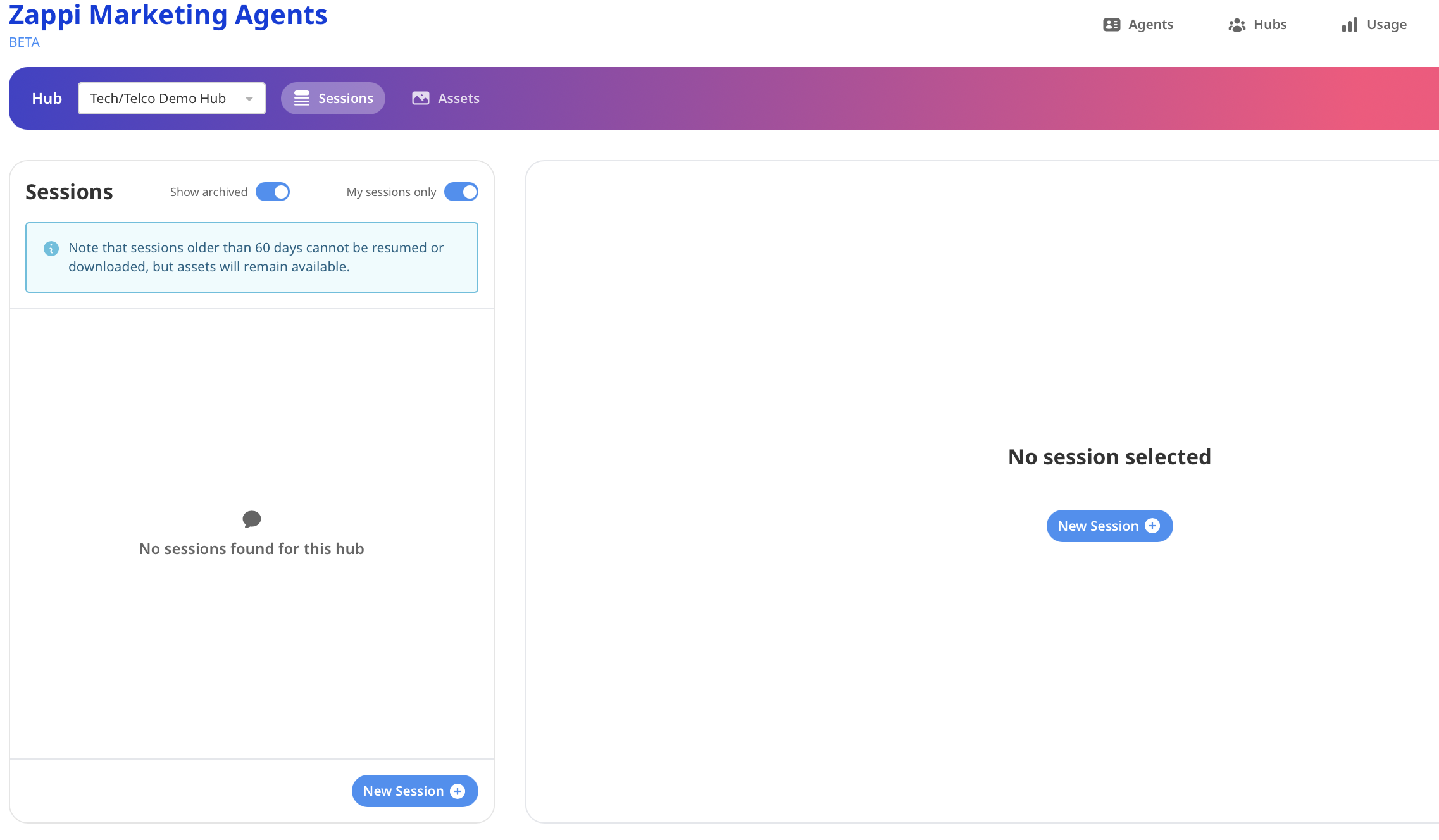The width and height of the screenshot is (1439, 840).
Task: Click plus icon on center New Session button
Action: [1152, 526]
